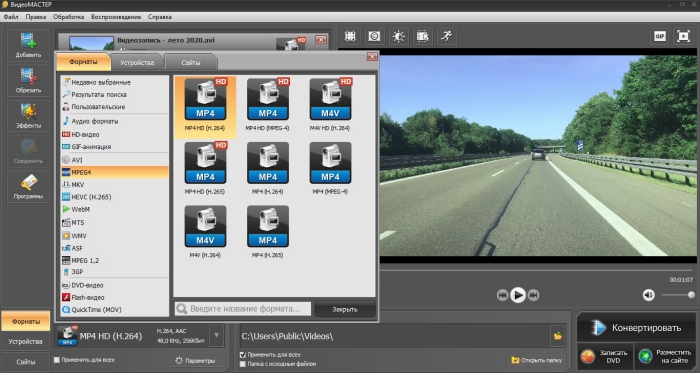Jump to previous frame button
The width and height of the screenshot is (700, 373).
click(x=502, y=295)
